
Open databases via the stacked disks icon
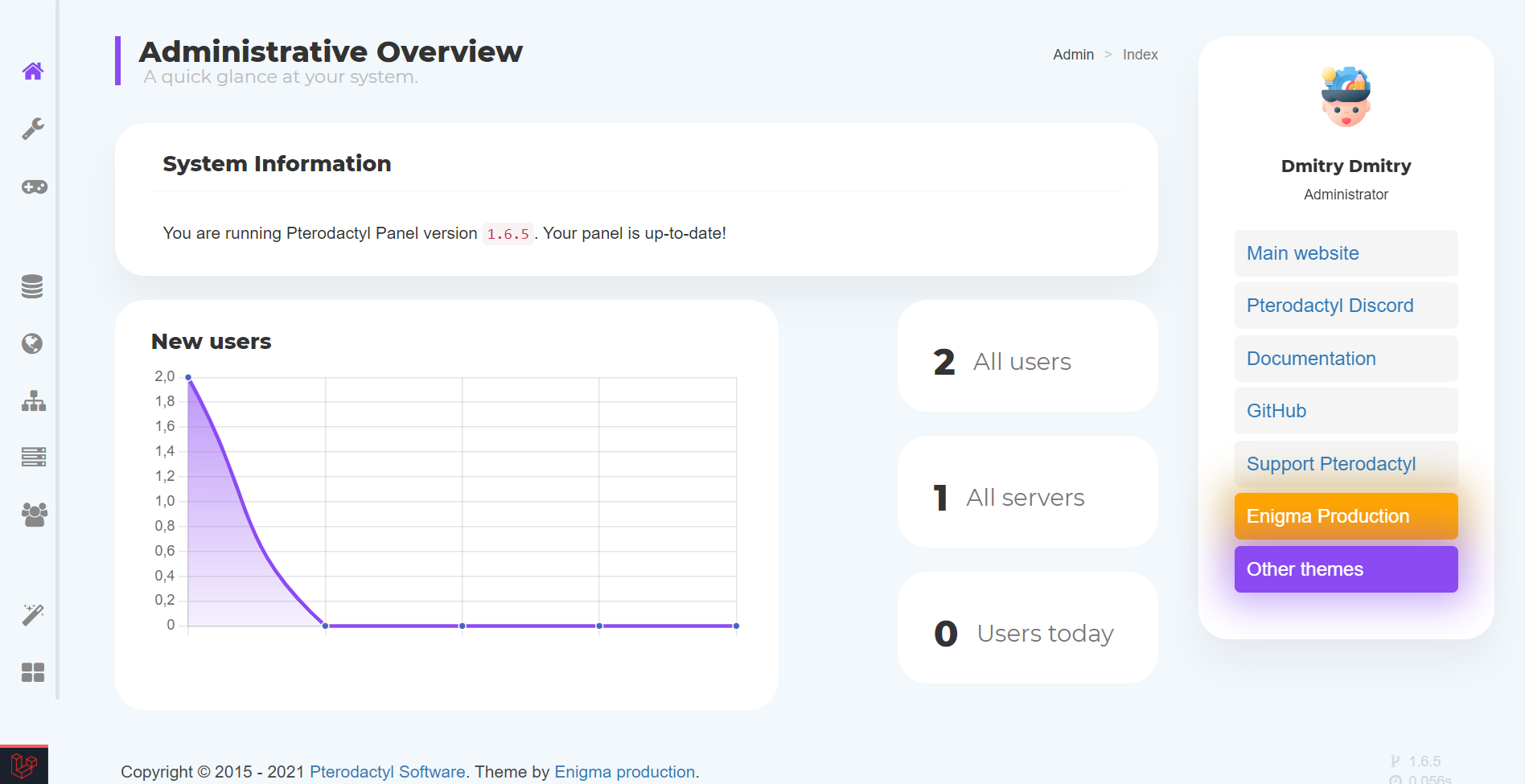tap(32, 286)
